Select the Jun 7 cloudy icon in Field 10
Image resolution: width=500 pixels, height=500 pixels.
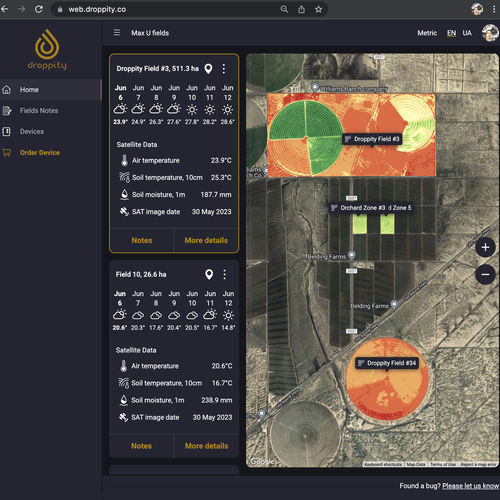pos(138,315)
